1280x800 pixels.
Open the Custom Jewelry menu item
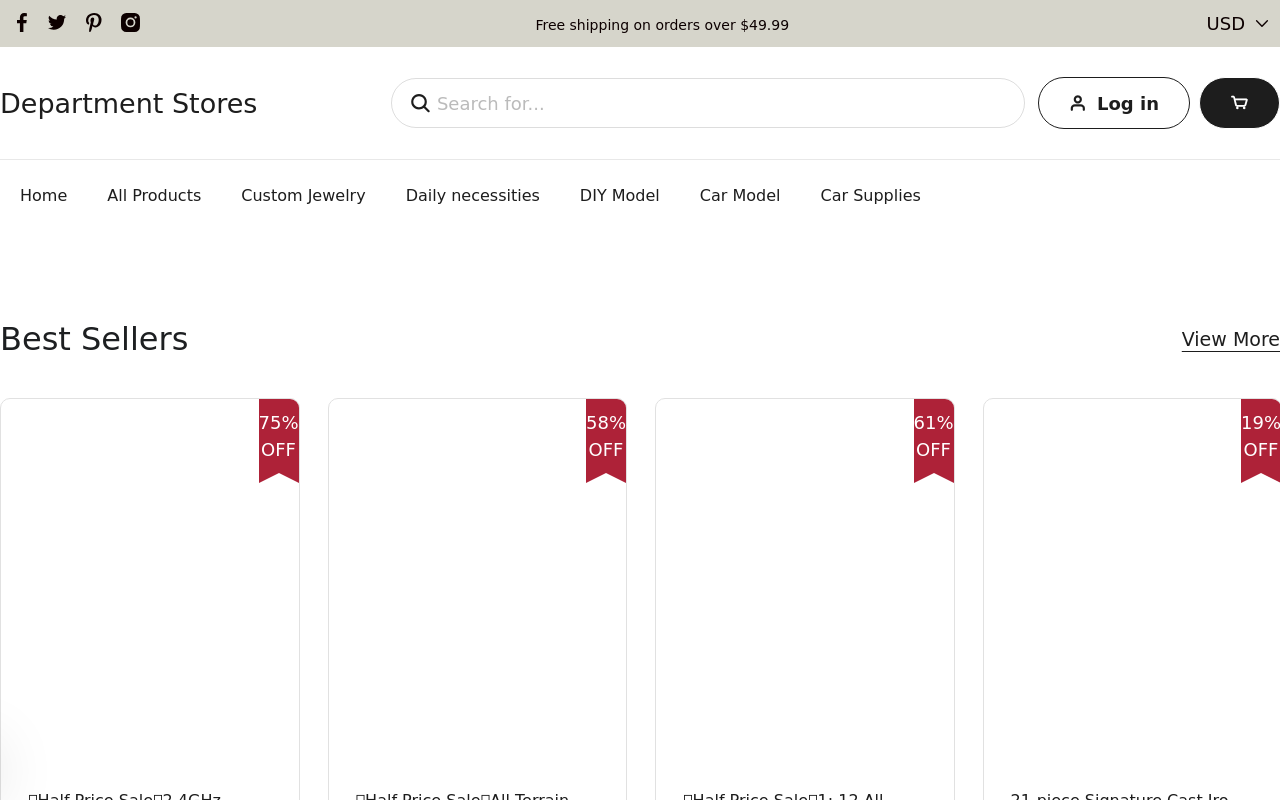point(303,196)
